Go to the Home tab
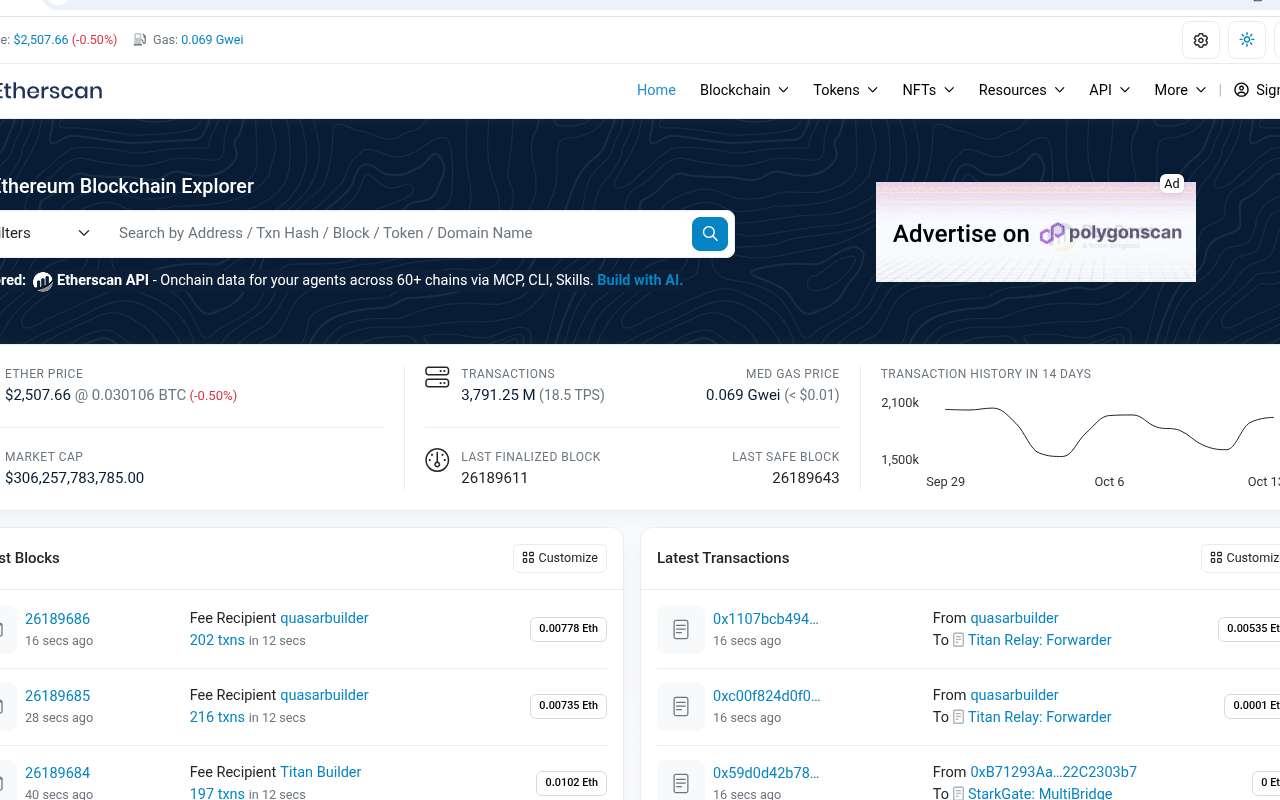The height and width of the screenshot is (800, 1280). [656, 90]
